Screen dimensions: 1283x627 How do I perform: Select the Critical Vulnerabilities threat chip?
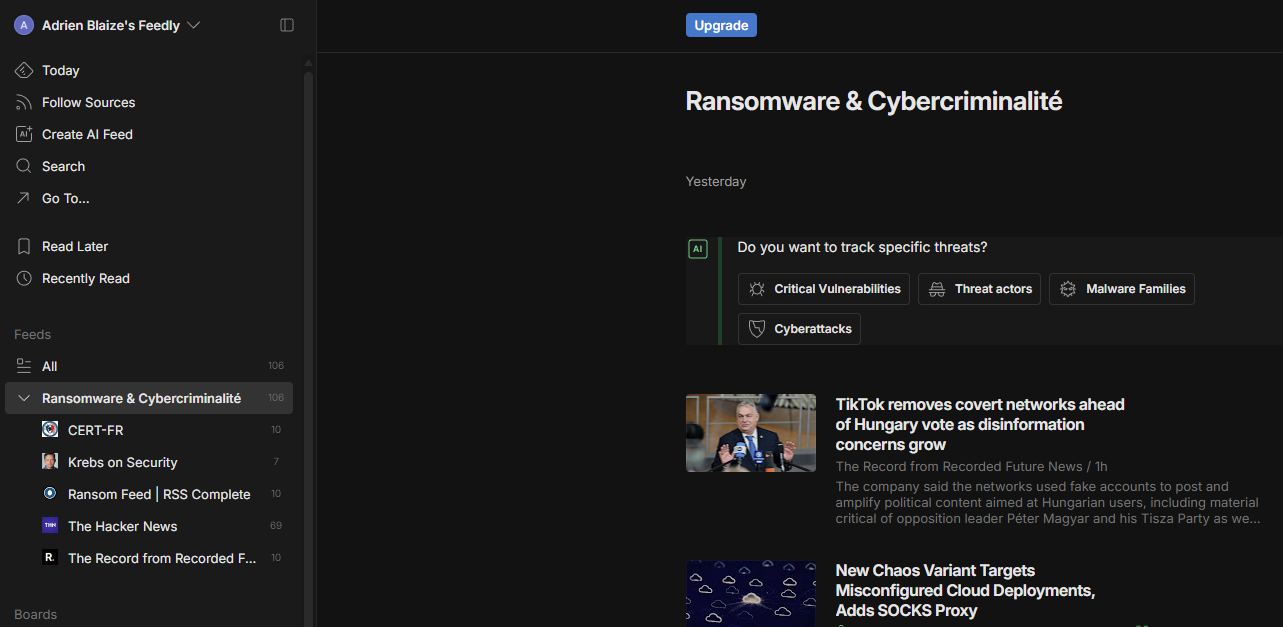click(x=824, y=289)
